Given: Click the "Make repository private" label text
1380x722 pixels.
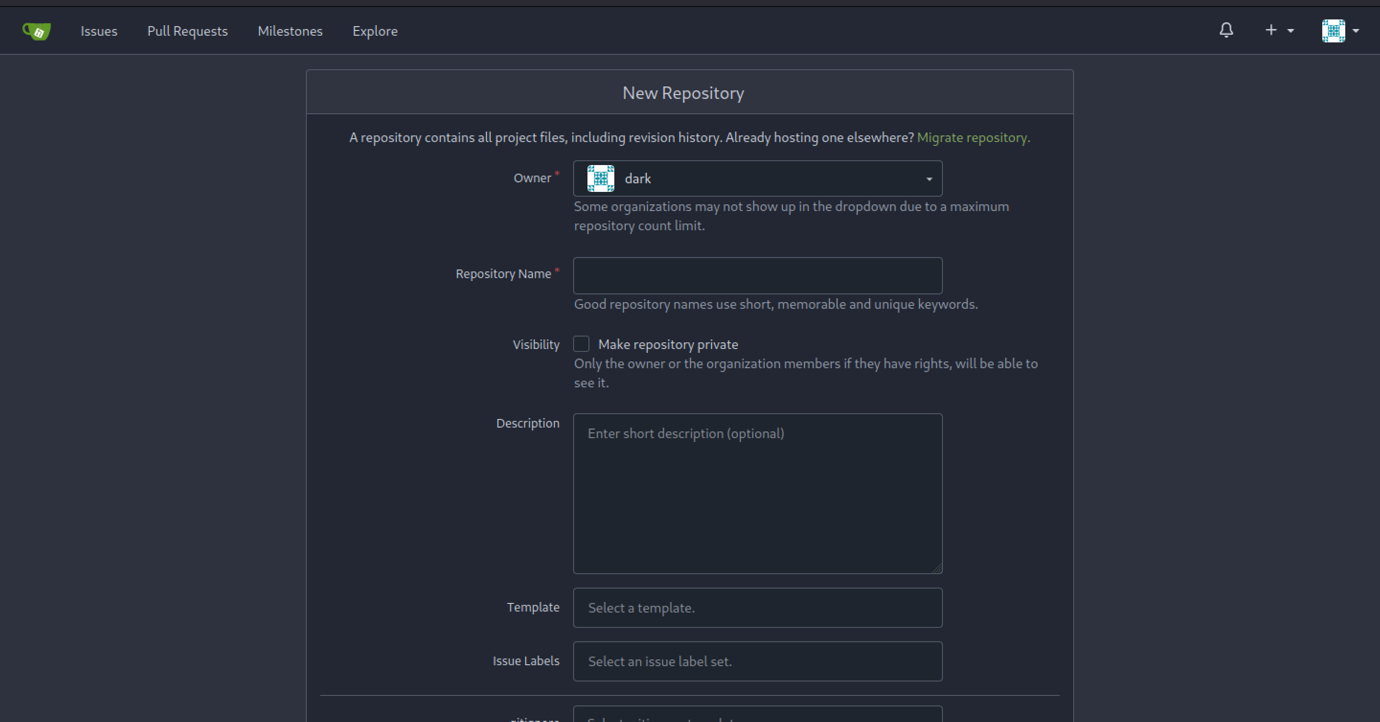Looking at the screenshot, I should click(668, 344).
